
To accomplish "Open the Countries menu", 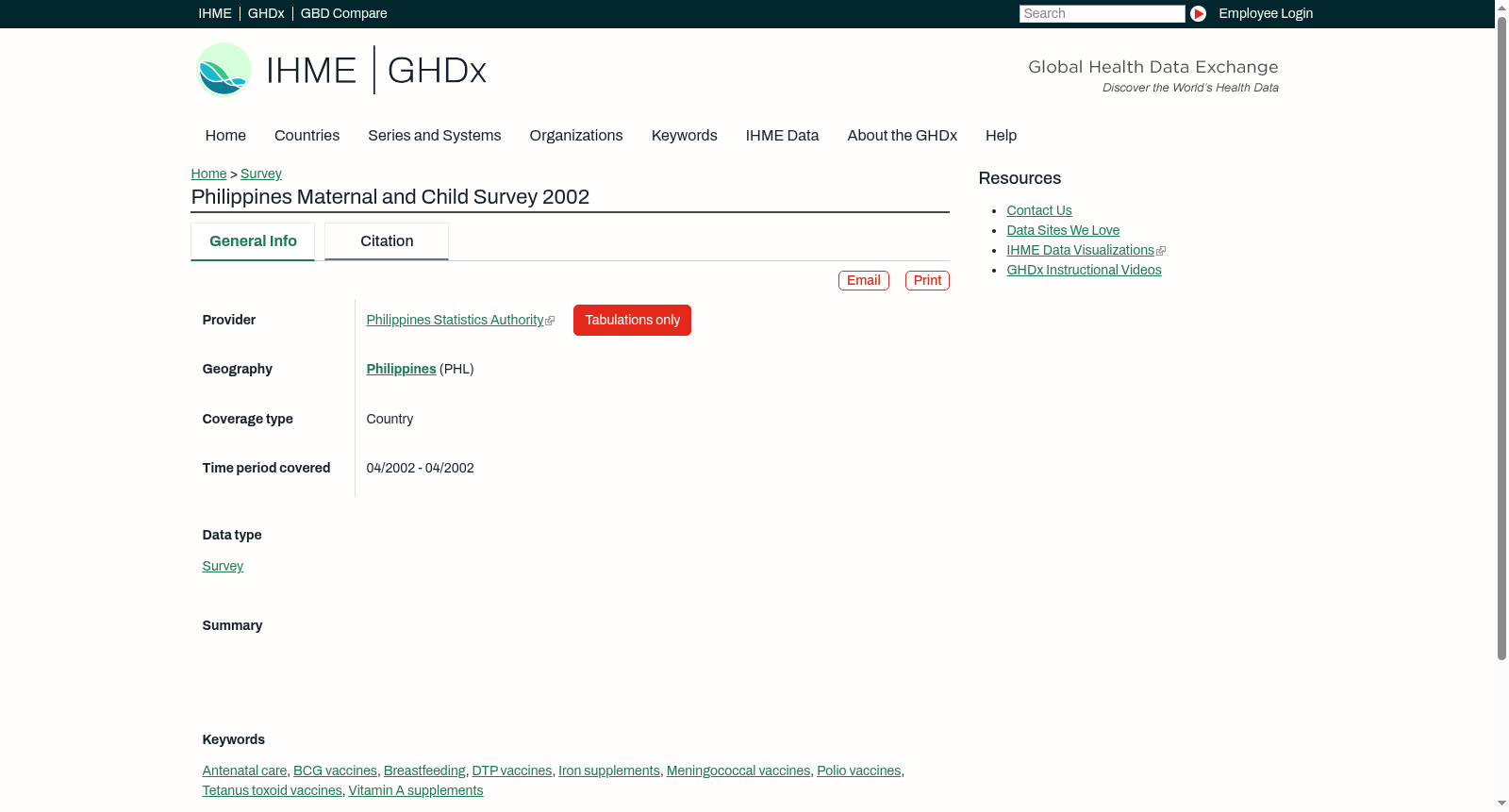I will 307,136.
